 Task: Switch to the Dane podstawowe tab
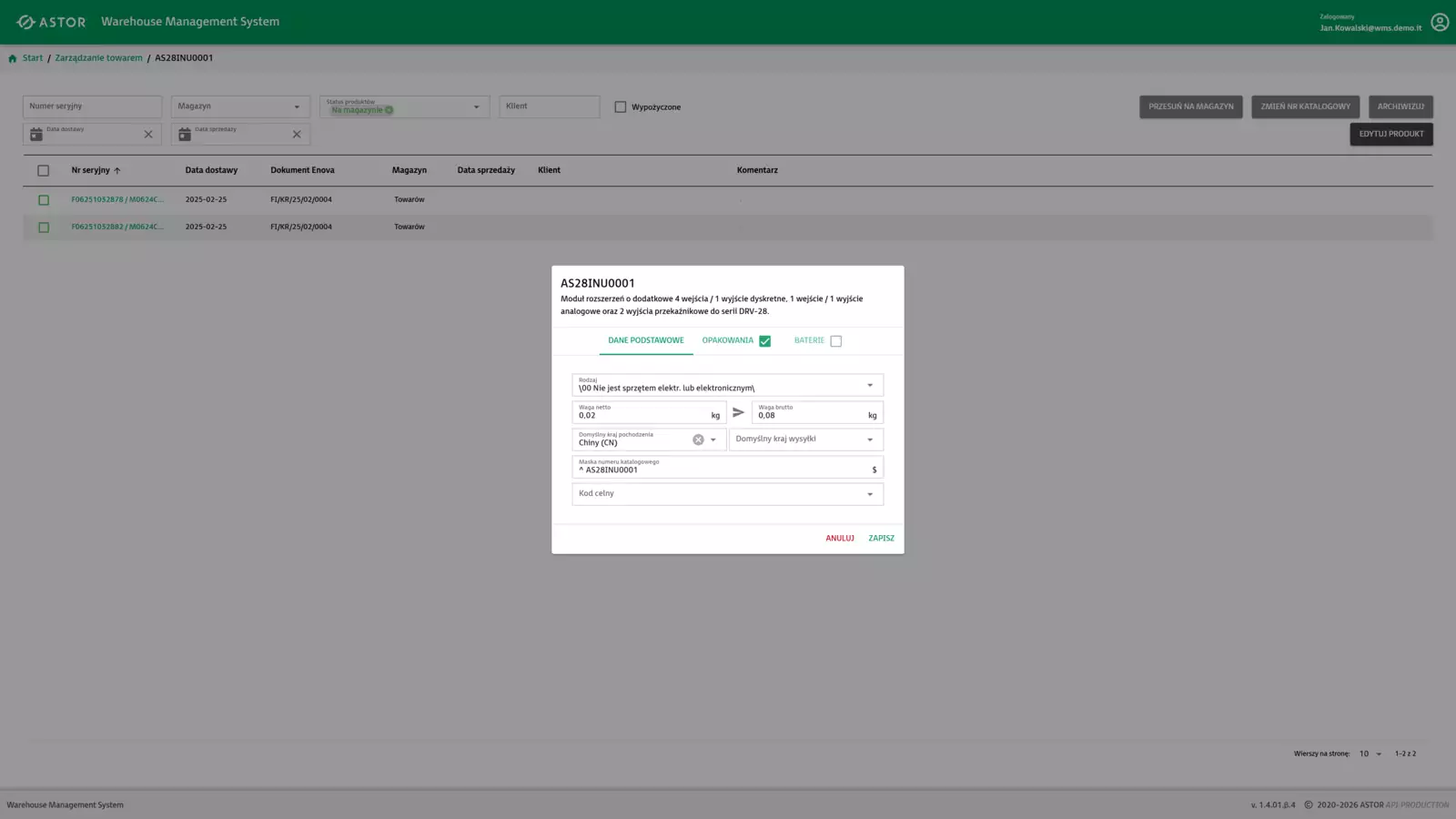pyautogui.click(x=645, y=340)
